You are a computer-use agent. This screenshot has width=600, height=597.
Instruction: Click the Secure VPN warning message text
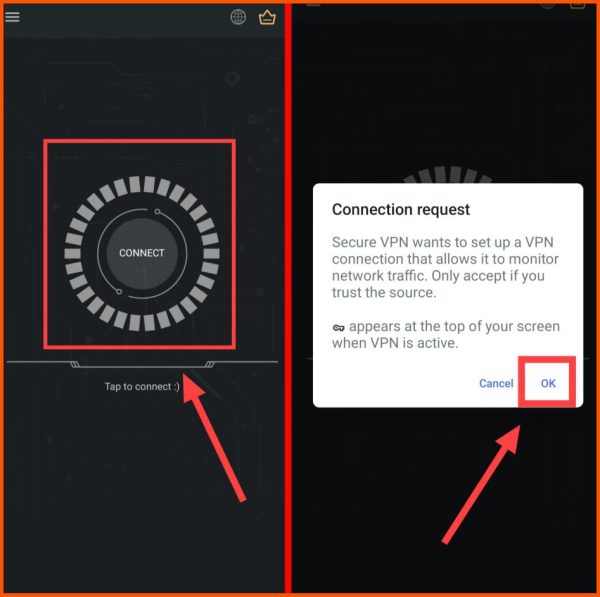[x=445, y=267]
